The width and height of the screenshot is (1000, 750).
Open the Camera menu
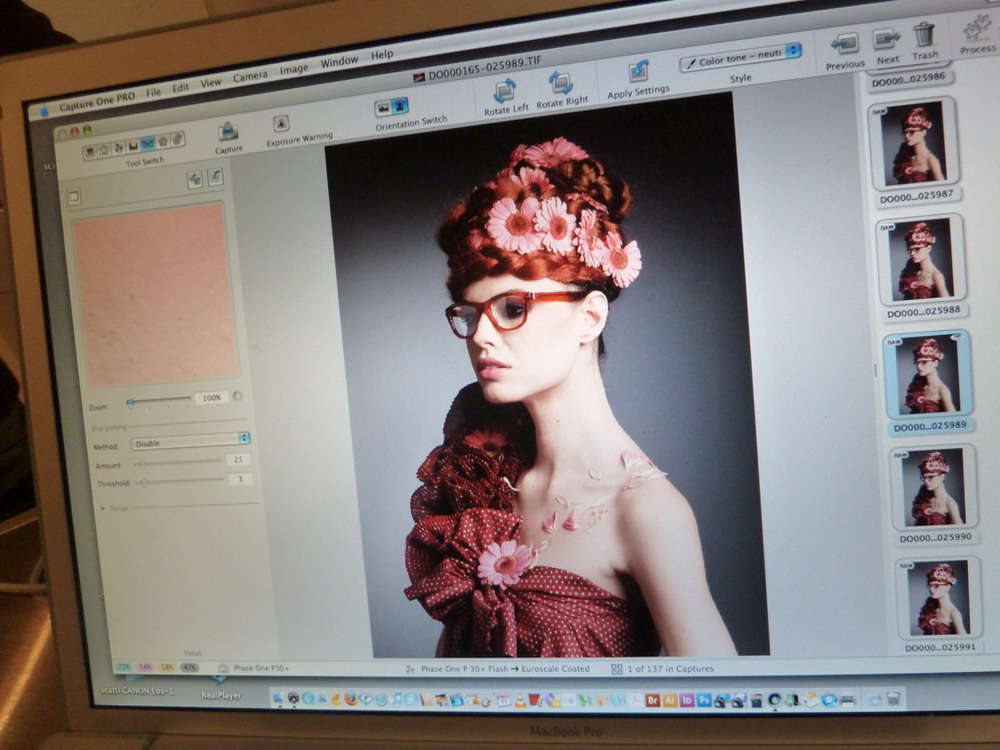pos(250,77)
